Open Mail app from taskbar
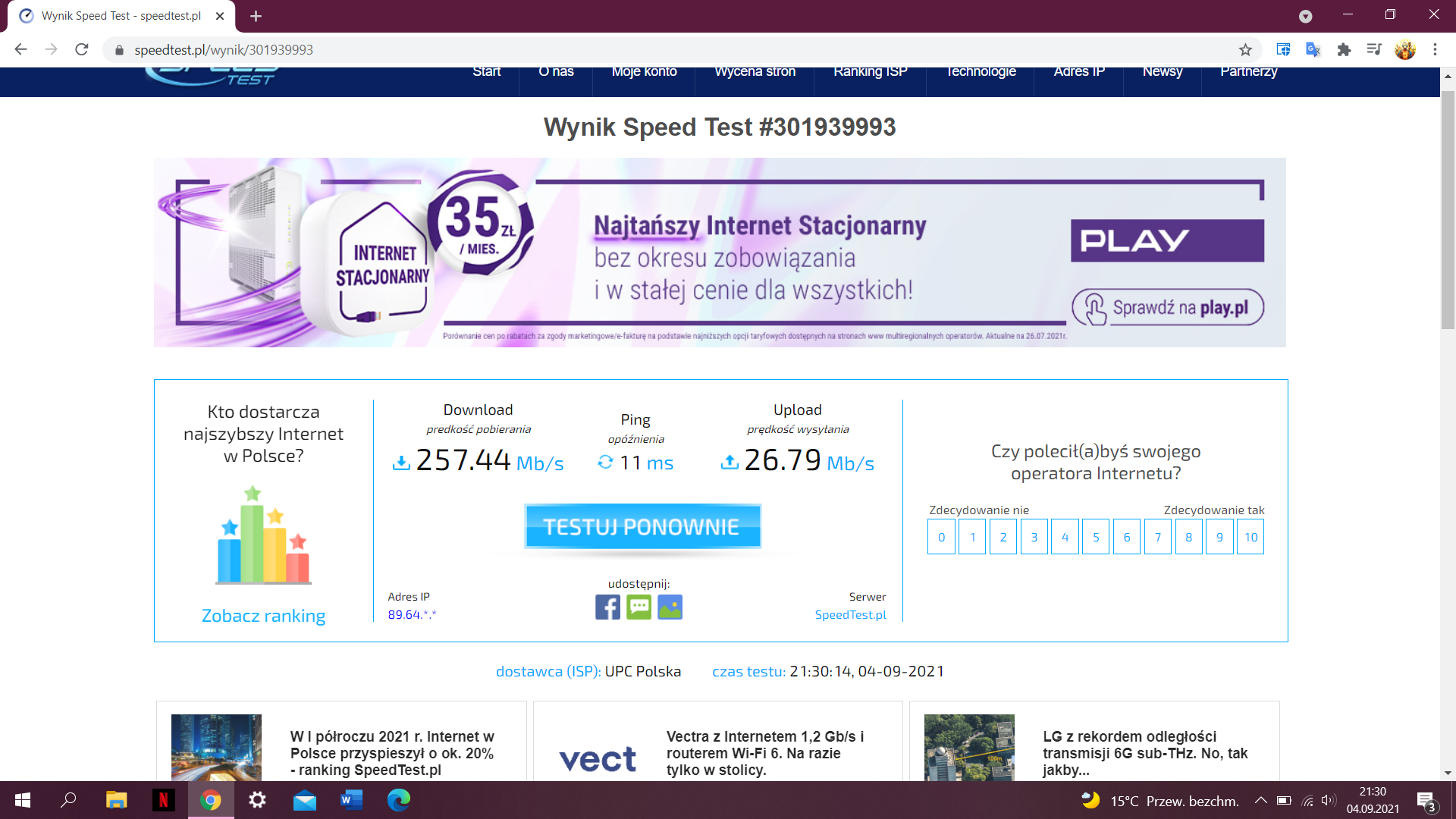1456x819 pixels. 305,800
